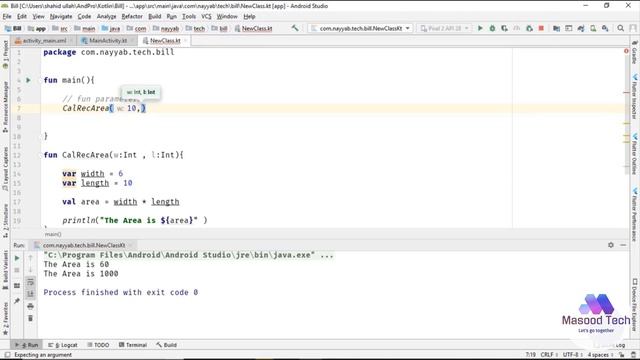The image size is (640, 360).
Task: Click the gutter run arrow beside main()
Action: click(x=28, y=80)
